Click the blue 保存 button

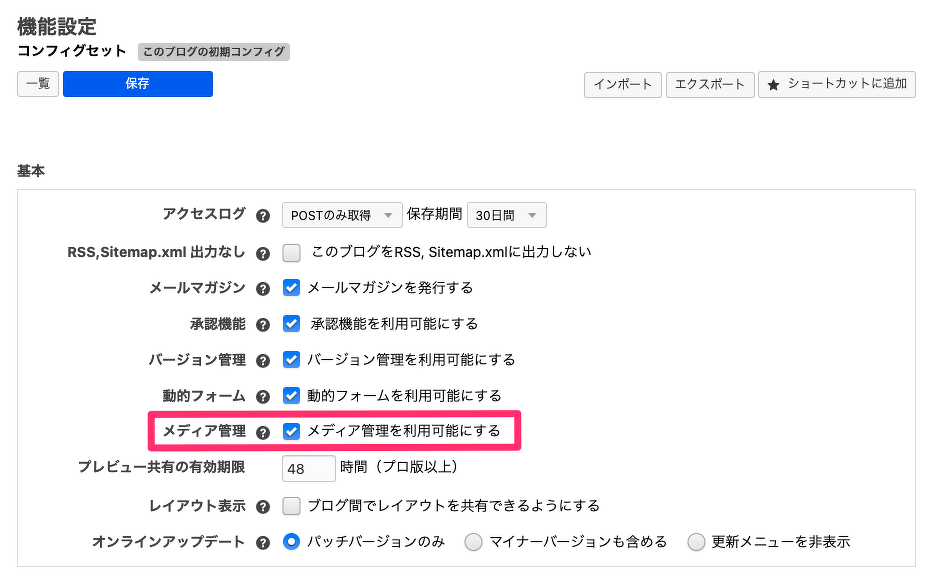[x=138, y=84]
